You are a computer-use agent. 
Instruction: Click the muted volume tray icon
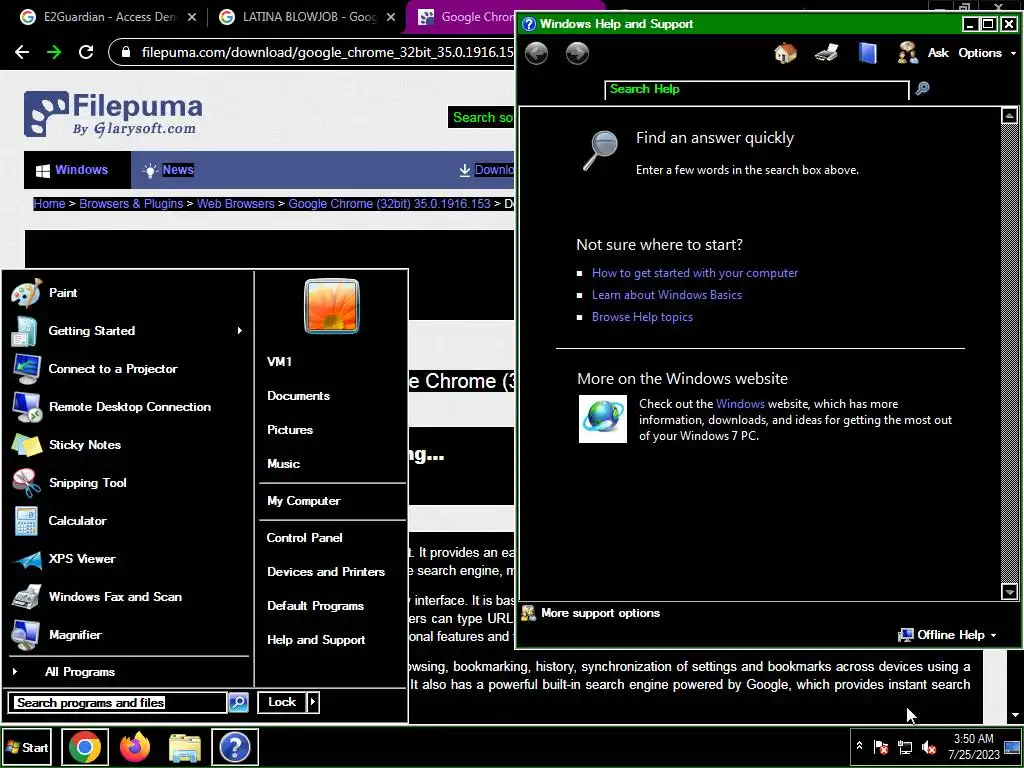point(928,747)
